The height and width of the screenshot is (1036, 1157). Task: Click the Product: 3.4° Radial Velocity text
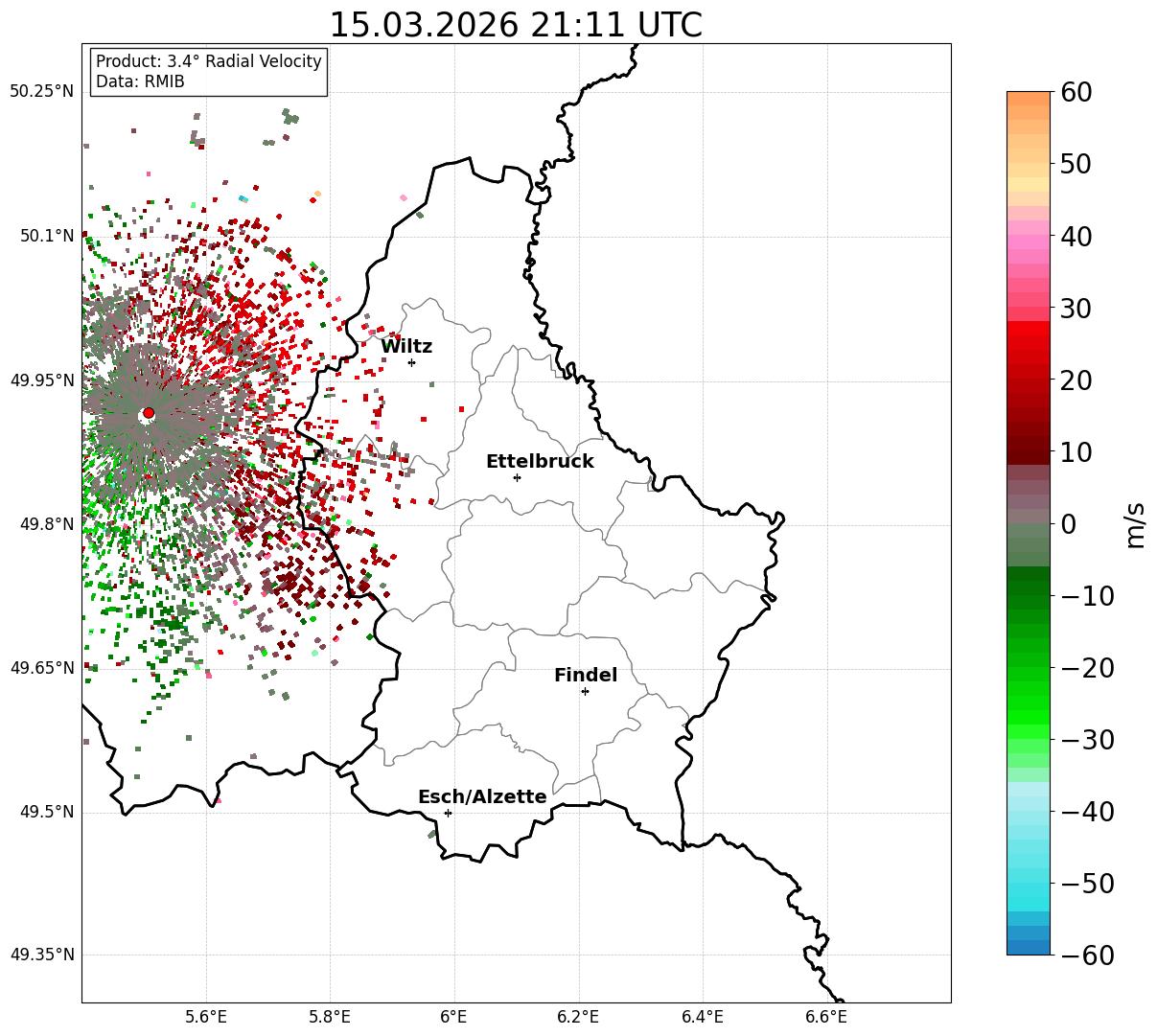pos(209,61)
